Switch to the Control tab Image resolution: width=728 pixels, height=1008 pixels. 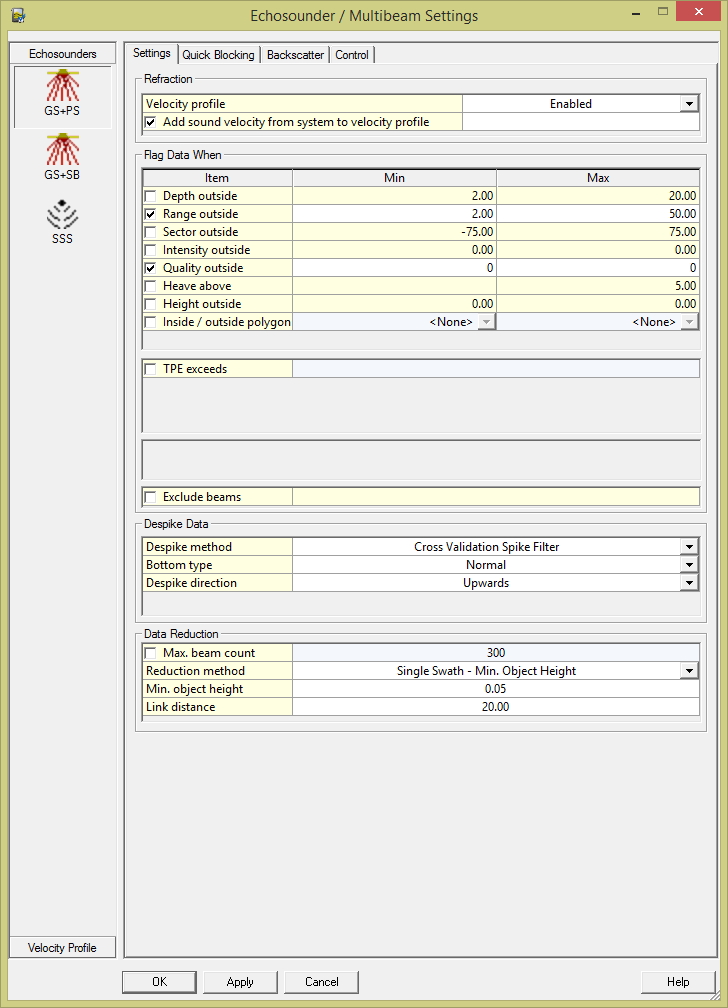(352, 55)
